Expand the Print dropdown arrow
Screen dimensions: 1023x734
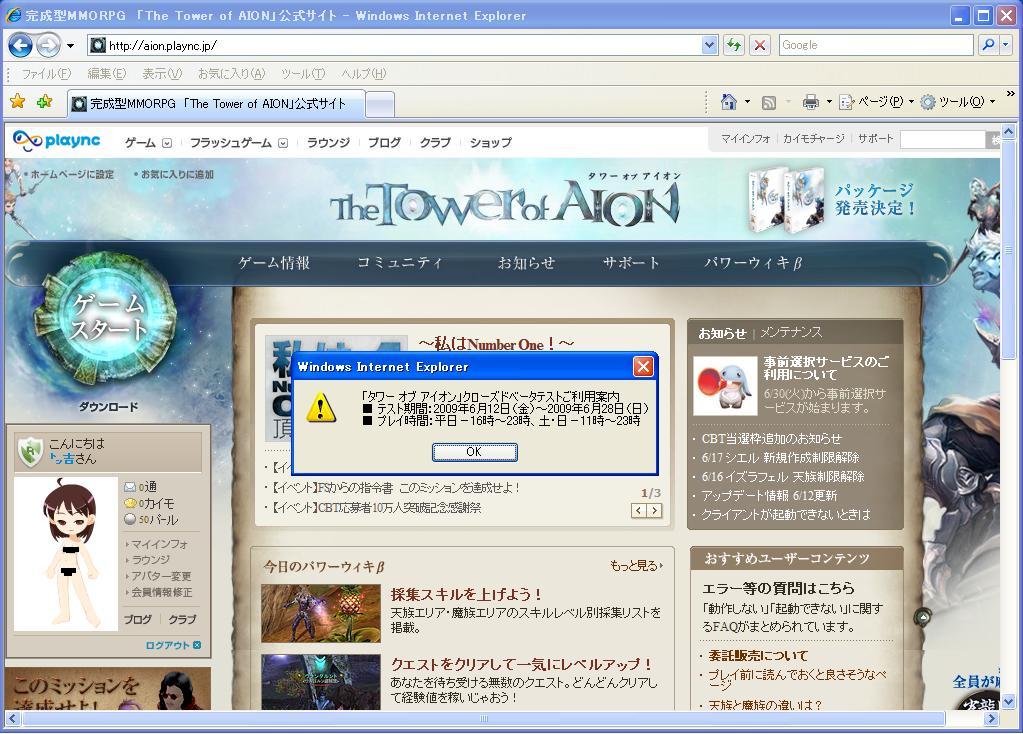829,102
